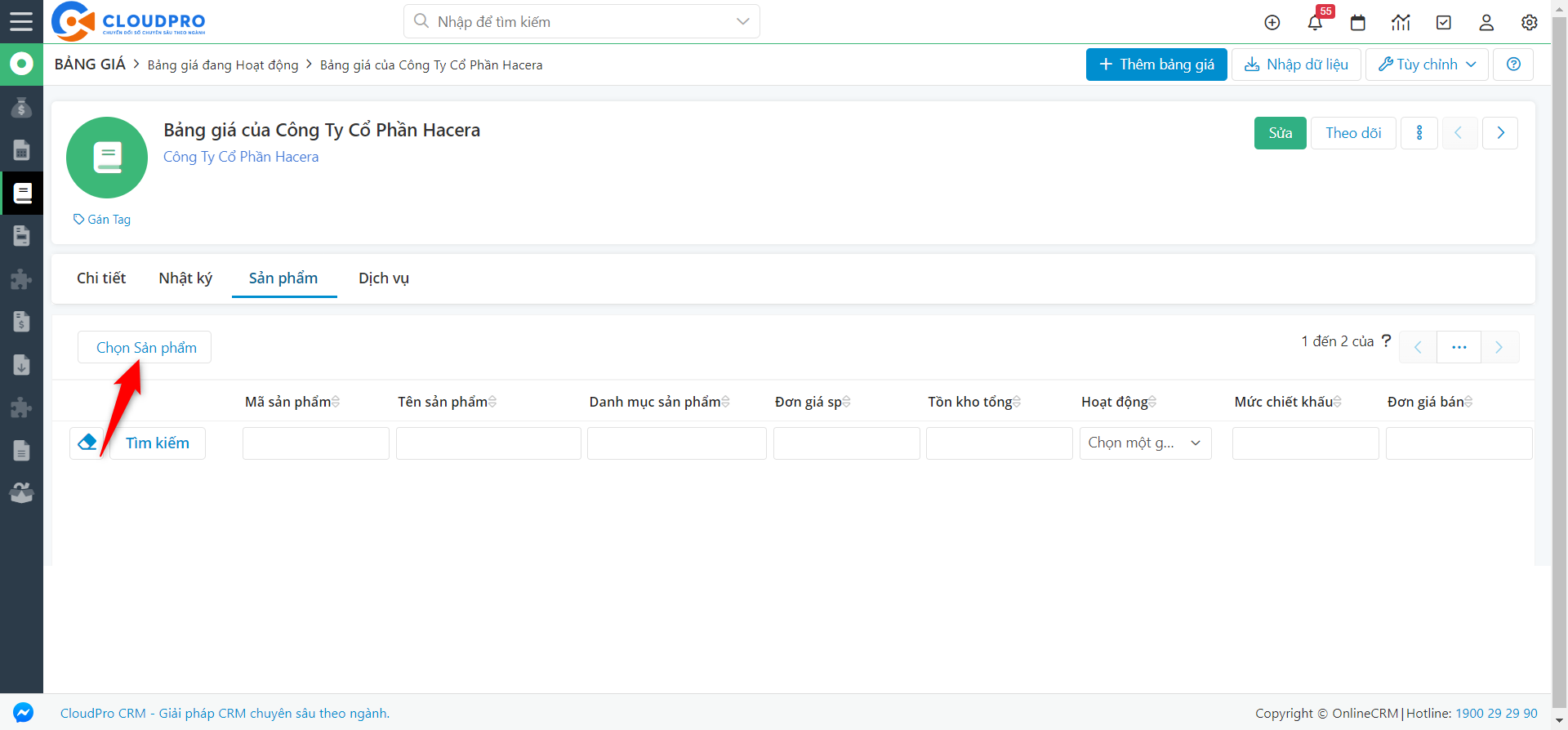The image size is (1568, 730).
Task: Open the text file sidebar icon
Action: point(21,450)
